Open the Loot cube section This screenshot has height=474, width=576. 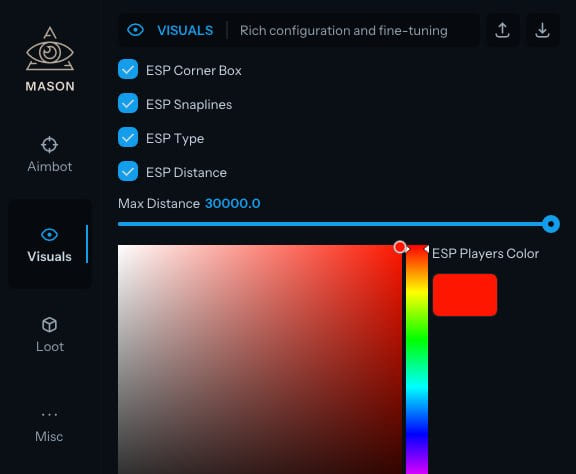point(50,325)
